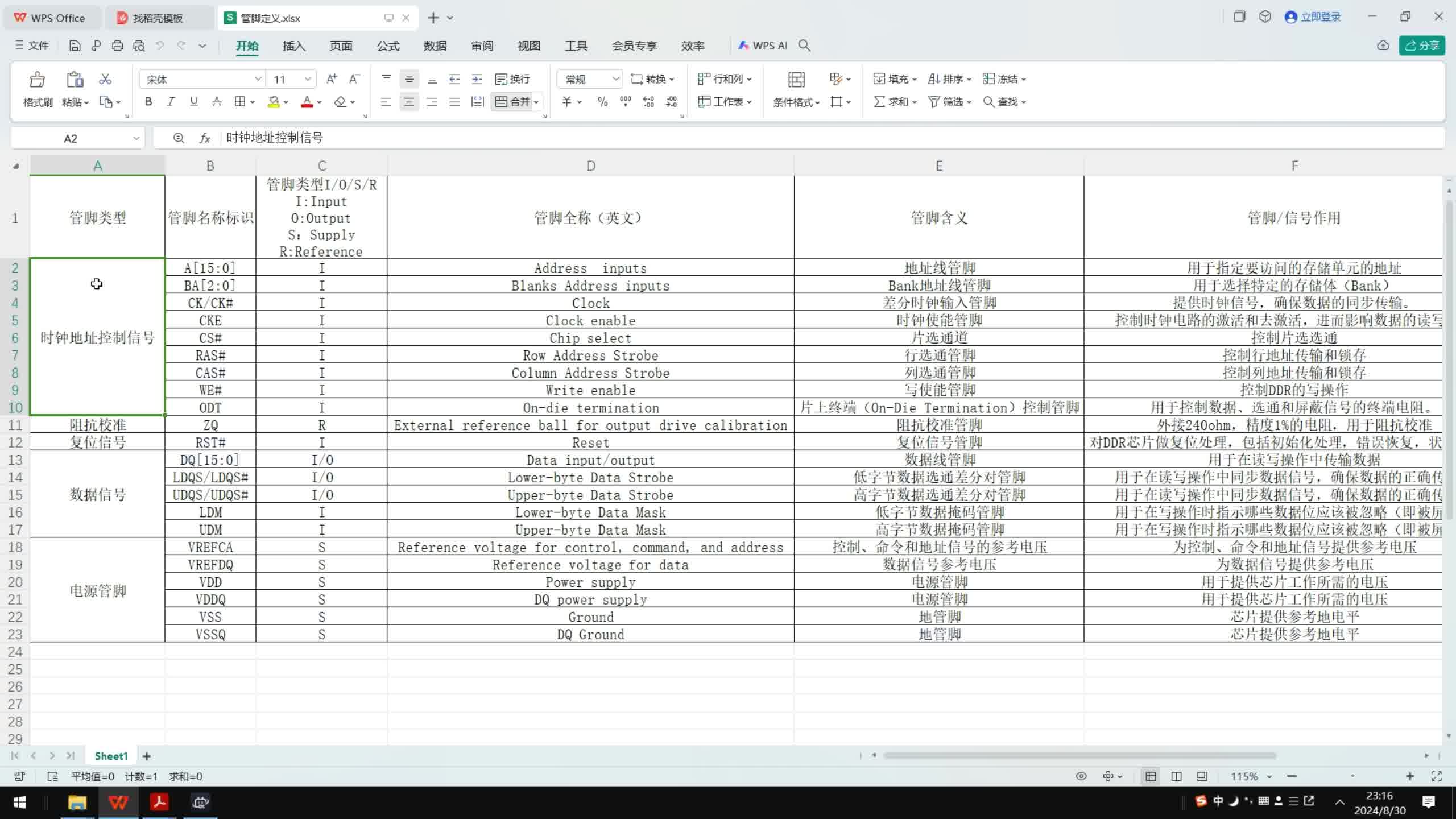Click the WPS AI search magnifier icon
1456x819 pixels.
pos(804,45)
